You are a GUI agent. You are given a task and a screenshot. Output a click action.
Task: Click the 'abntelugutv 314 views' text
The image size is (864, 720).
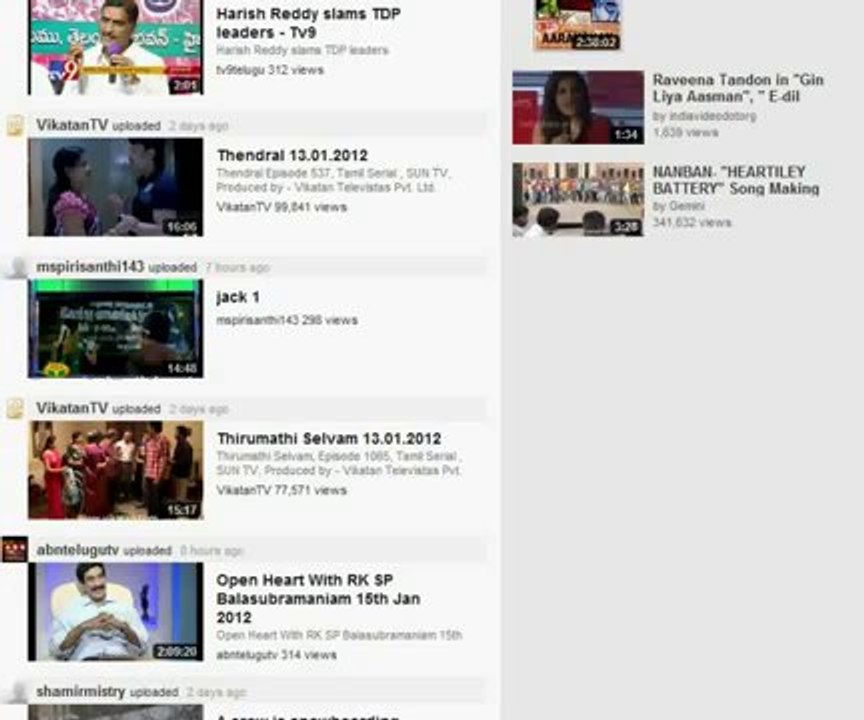coord(276,655)
